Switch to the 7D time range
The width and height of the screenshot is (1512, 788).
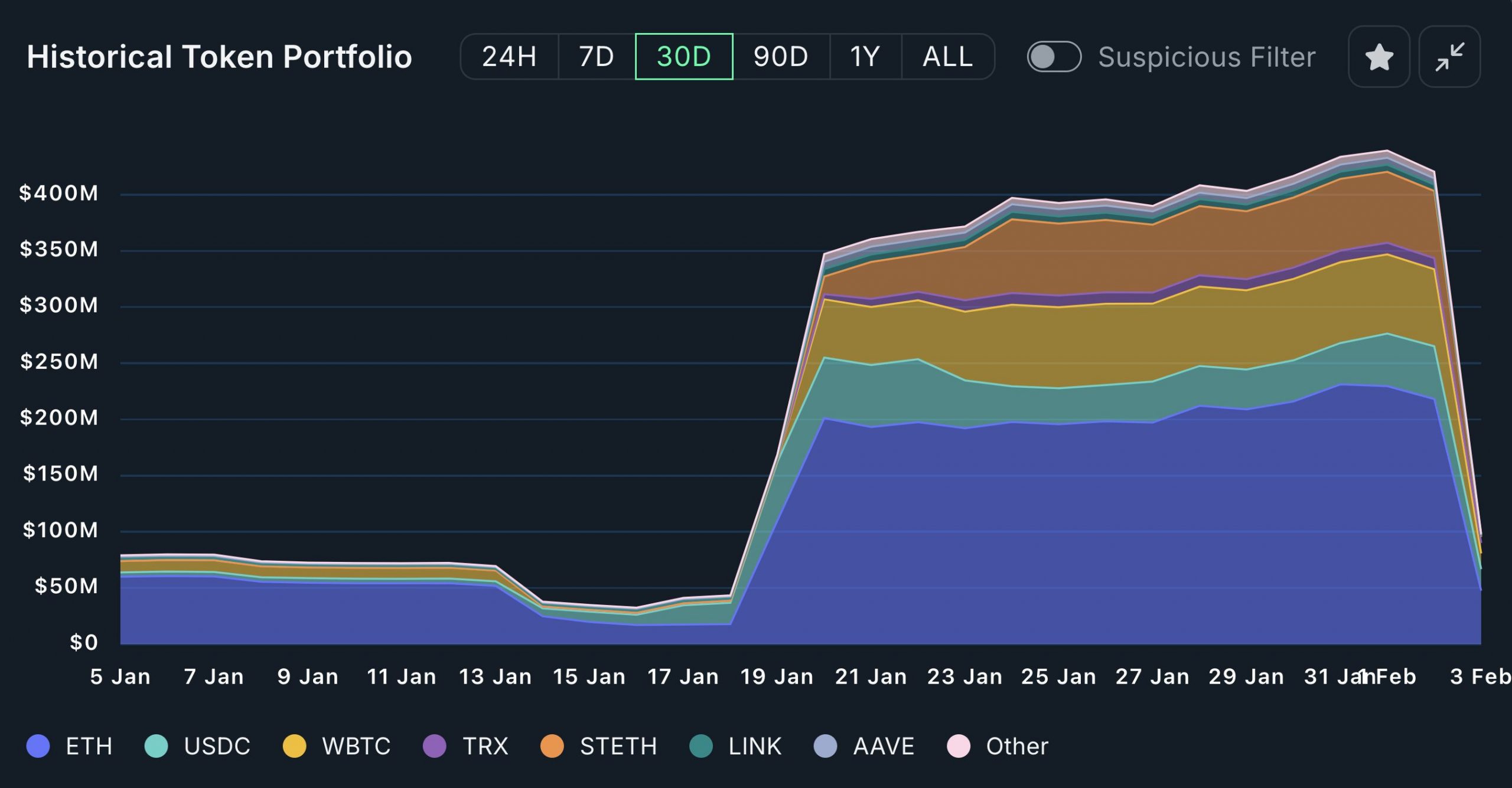coord(597,57)
